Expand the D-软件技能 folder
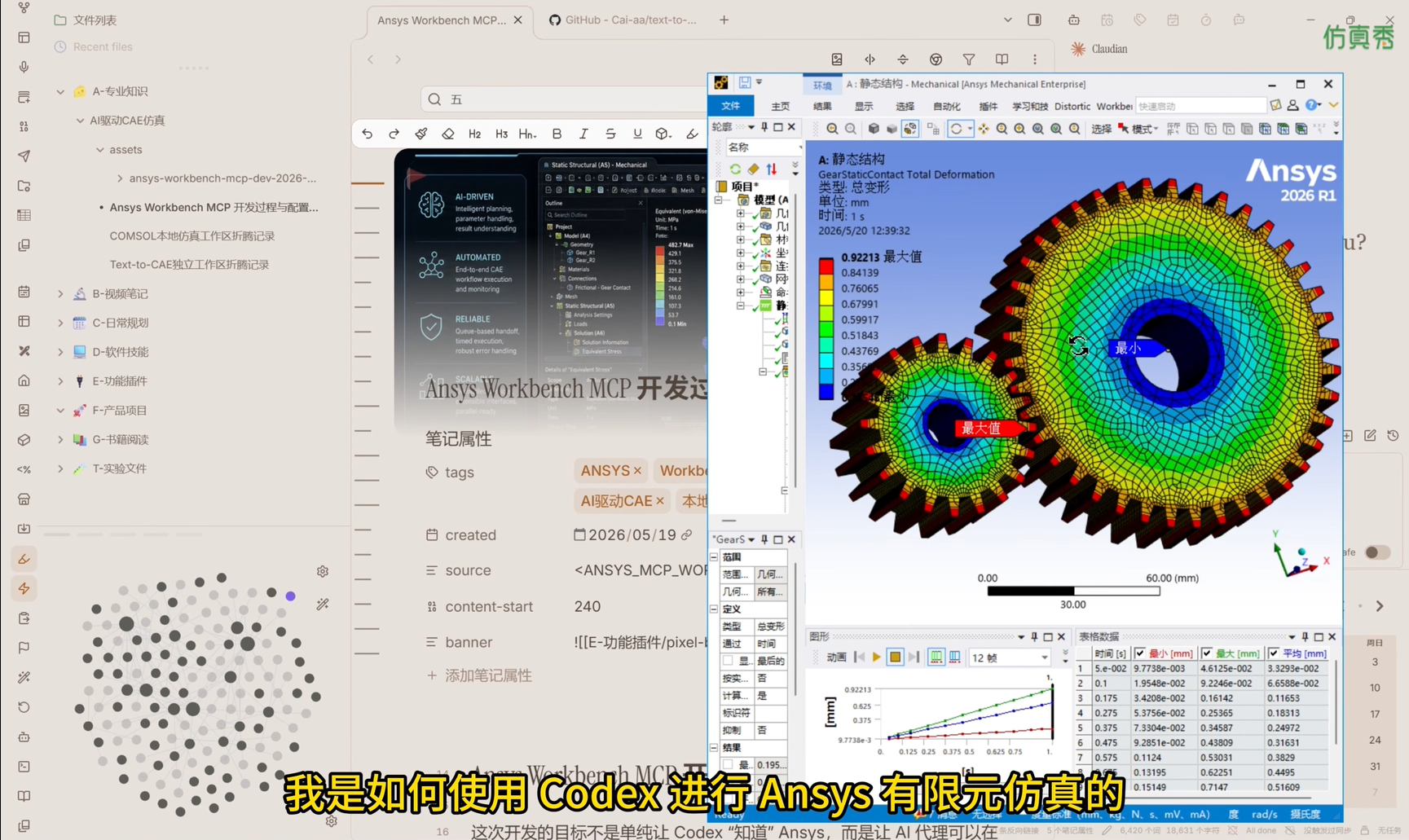 [60, 352]
